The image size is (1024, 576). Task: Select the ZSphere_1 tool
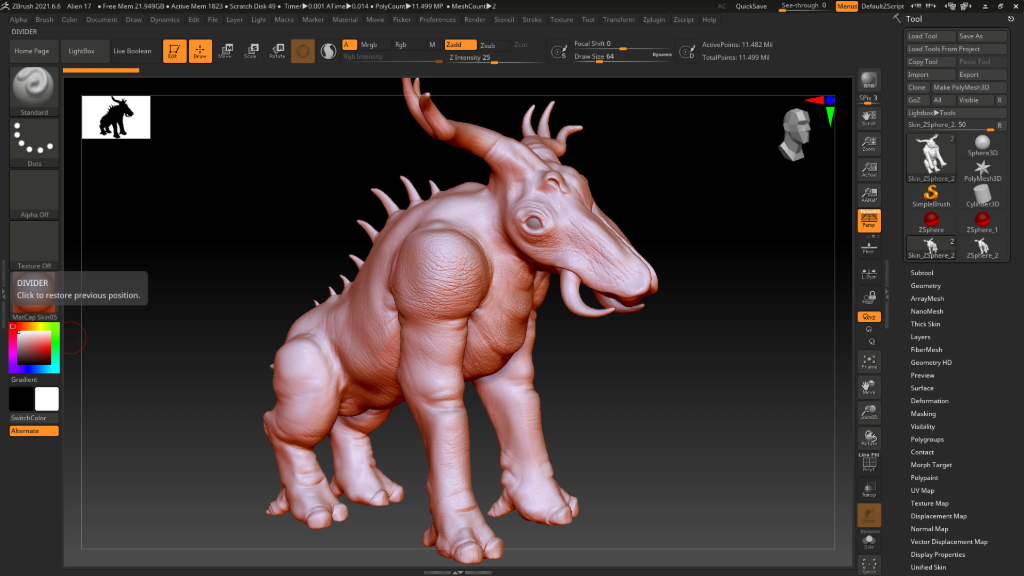click(982, 222)
